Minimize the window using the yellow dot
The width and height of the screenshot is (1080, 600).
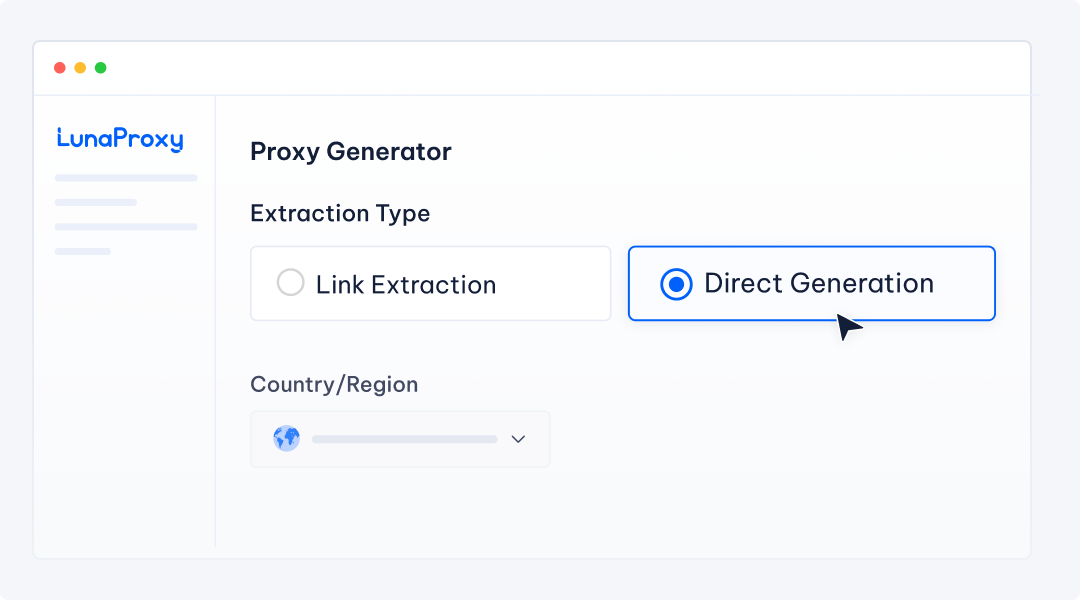(x=80, y=68)
